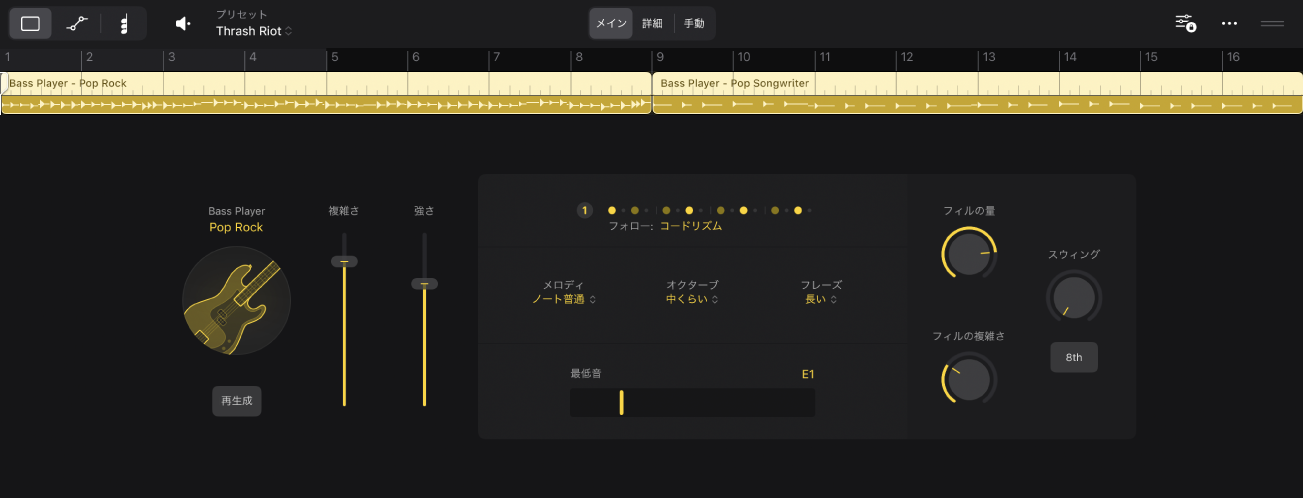Grab the panel resize handle lines icon
The height and width of the screenshot is (500, 1303).
pyautogui.click(x=1272, y=23)
